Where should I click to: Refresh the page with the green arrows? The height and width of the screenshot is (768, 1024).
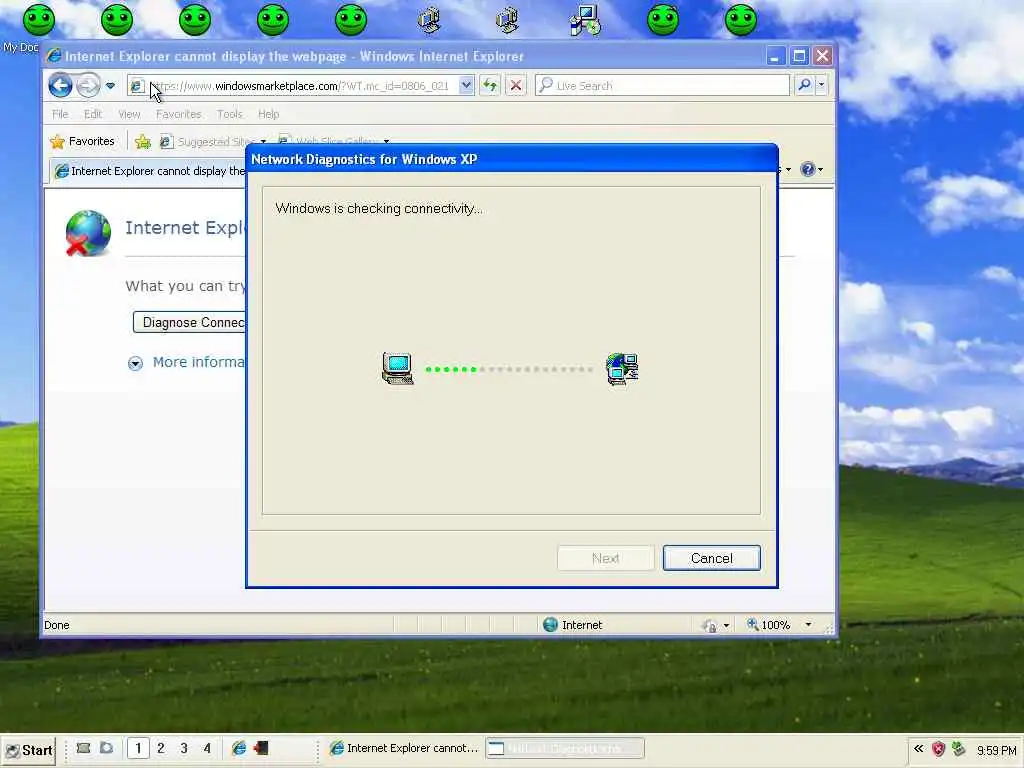coord(490,85)
